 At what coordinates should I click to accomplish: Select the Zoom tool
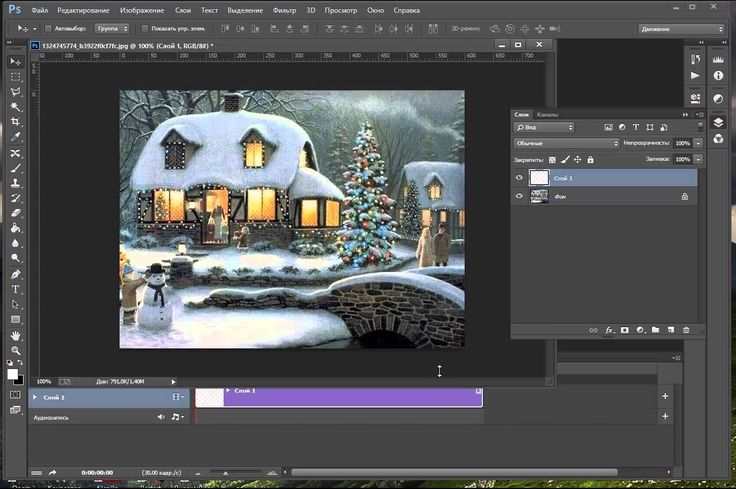click(15, 351)
